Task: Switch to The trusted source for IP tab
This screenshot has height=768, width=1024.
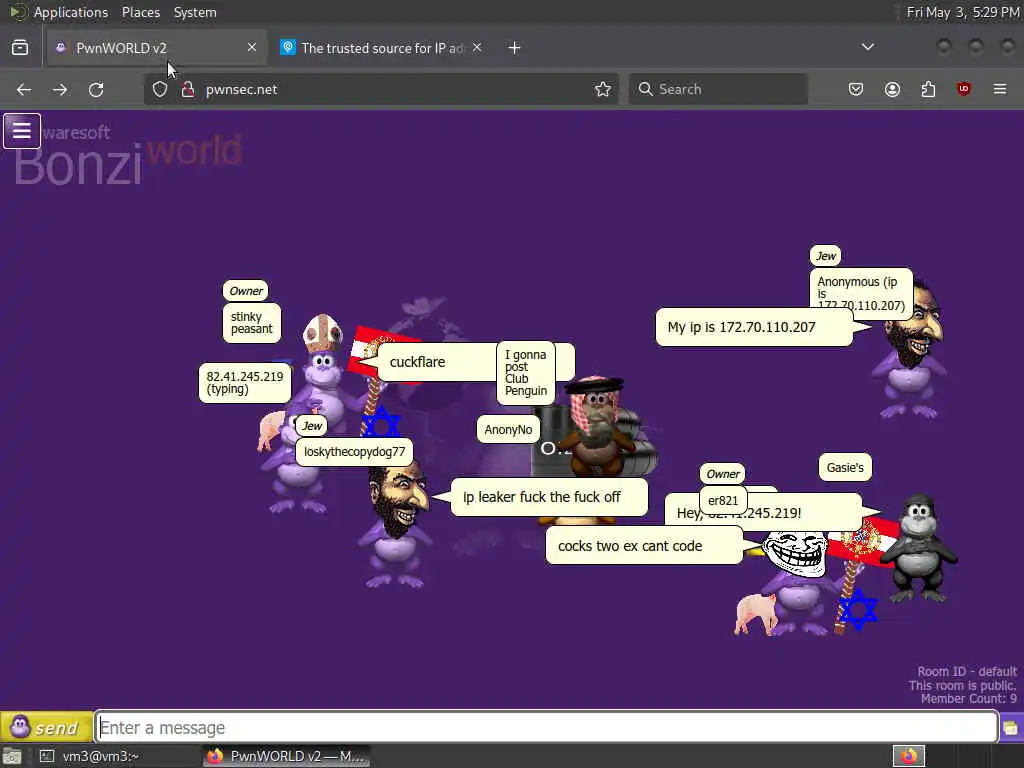Action: point(381,48)
